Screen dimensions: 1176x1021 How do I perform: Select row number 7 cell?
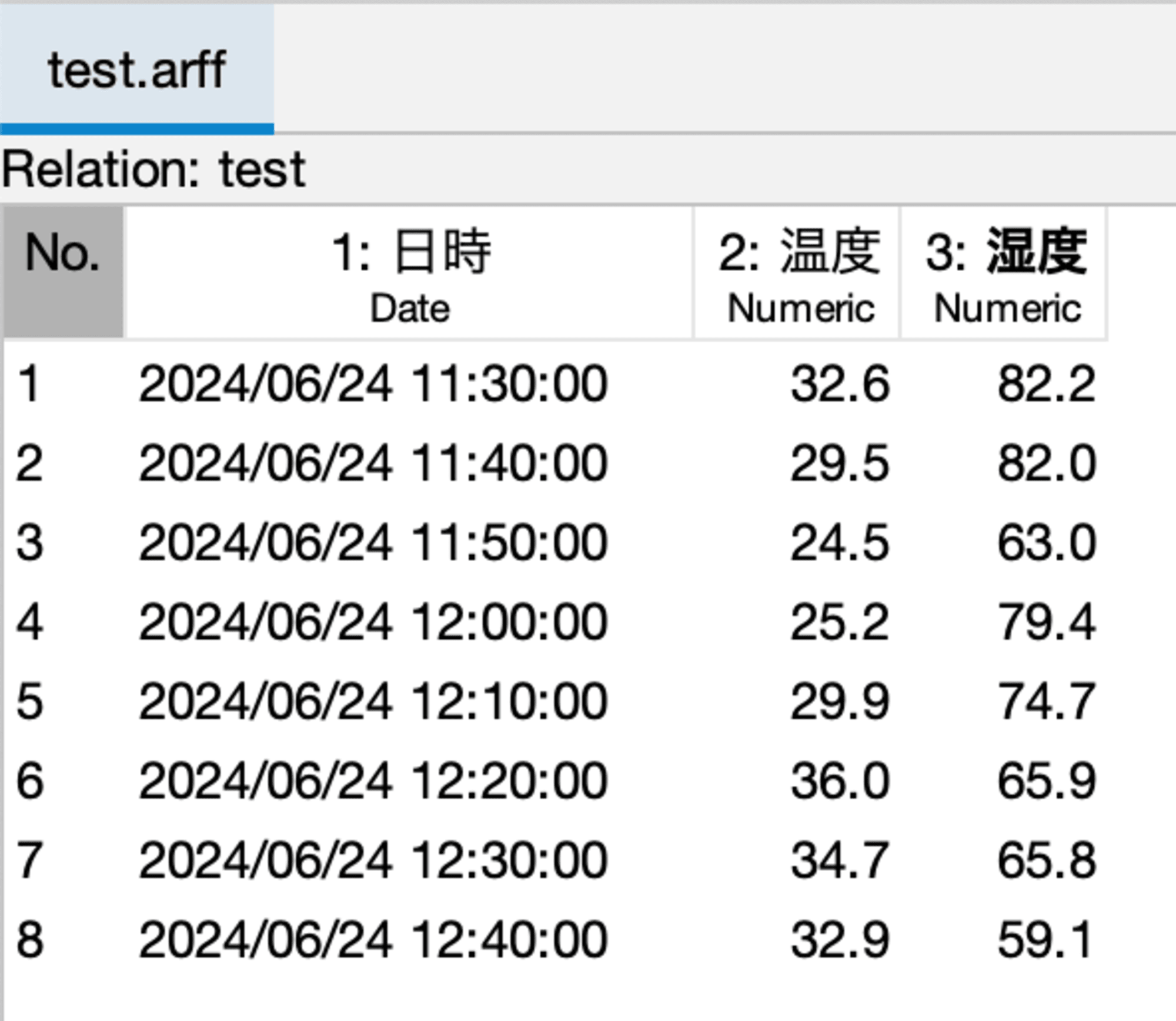pos(65,860)
